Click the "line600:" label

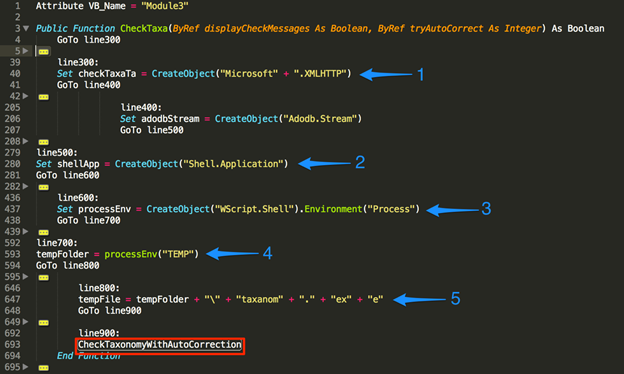tap(78, 198)
